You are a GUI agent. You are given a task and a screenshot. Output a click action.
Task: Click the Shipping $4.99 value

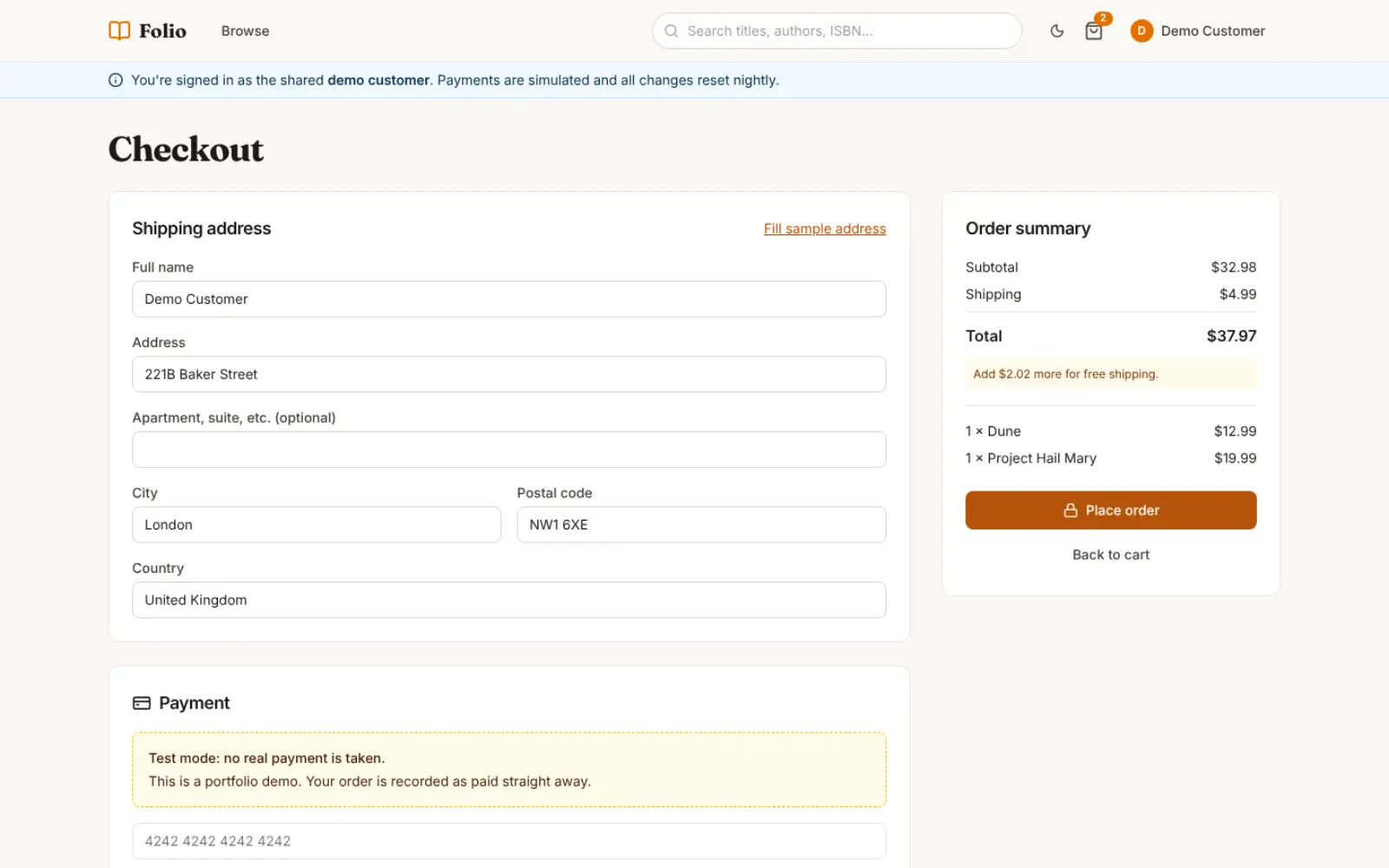(1238, 294)
